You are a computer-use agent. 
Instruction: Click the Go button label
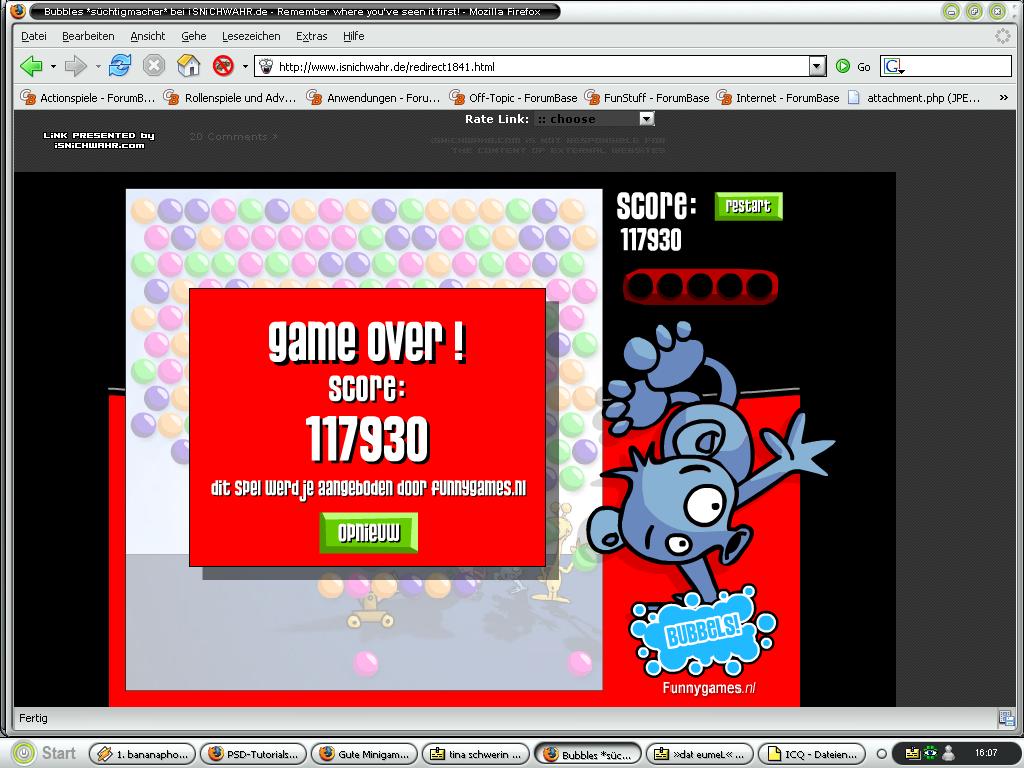click(863, 67)
